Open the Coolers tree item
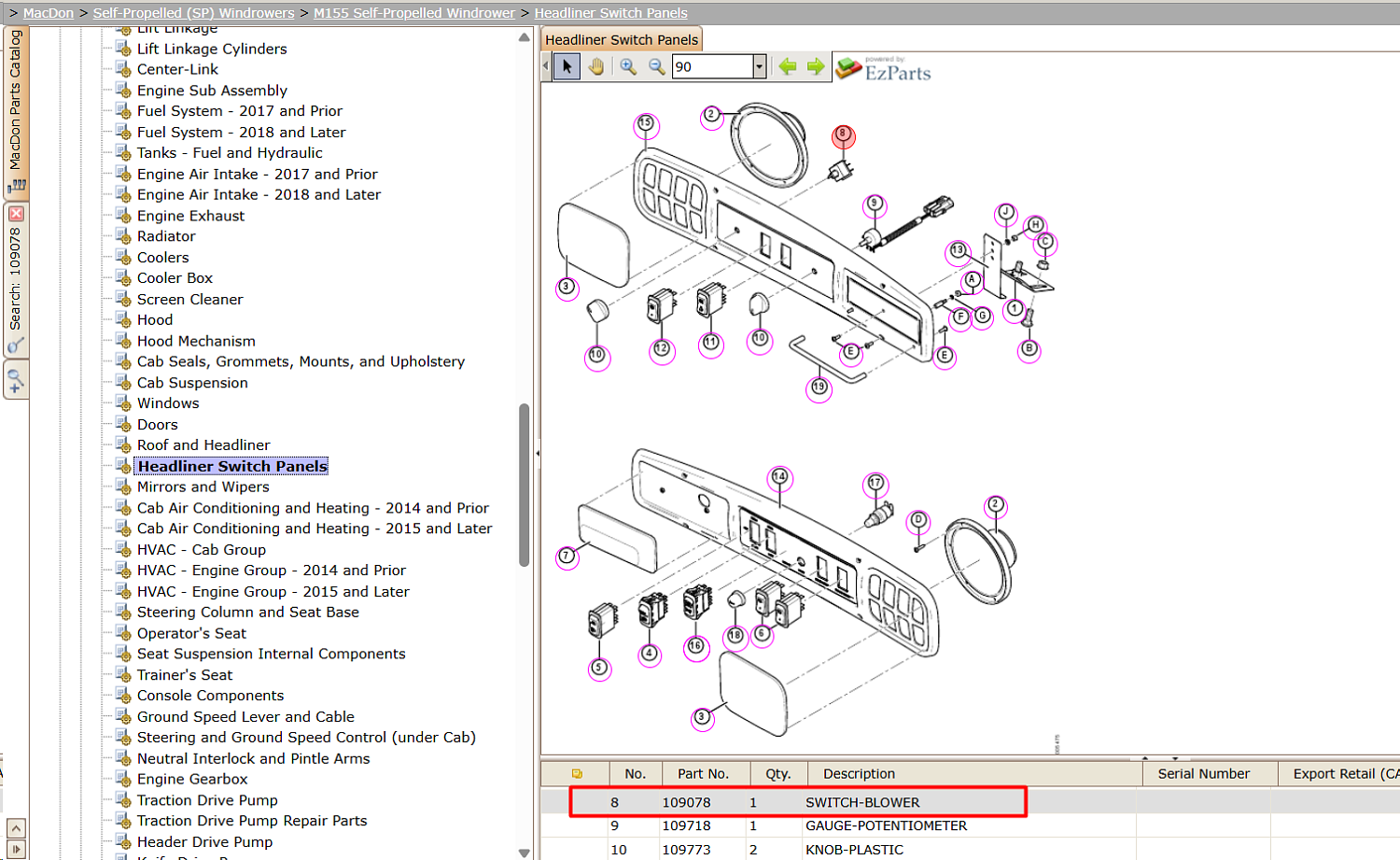The image size is (1400, 860). pos(162,258)
